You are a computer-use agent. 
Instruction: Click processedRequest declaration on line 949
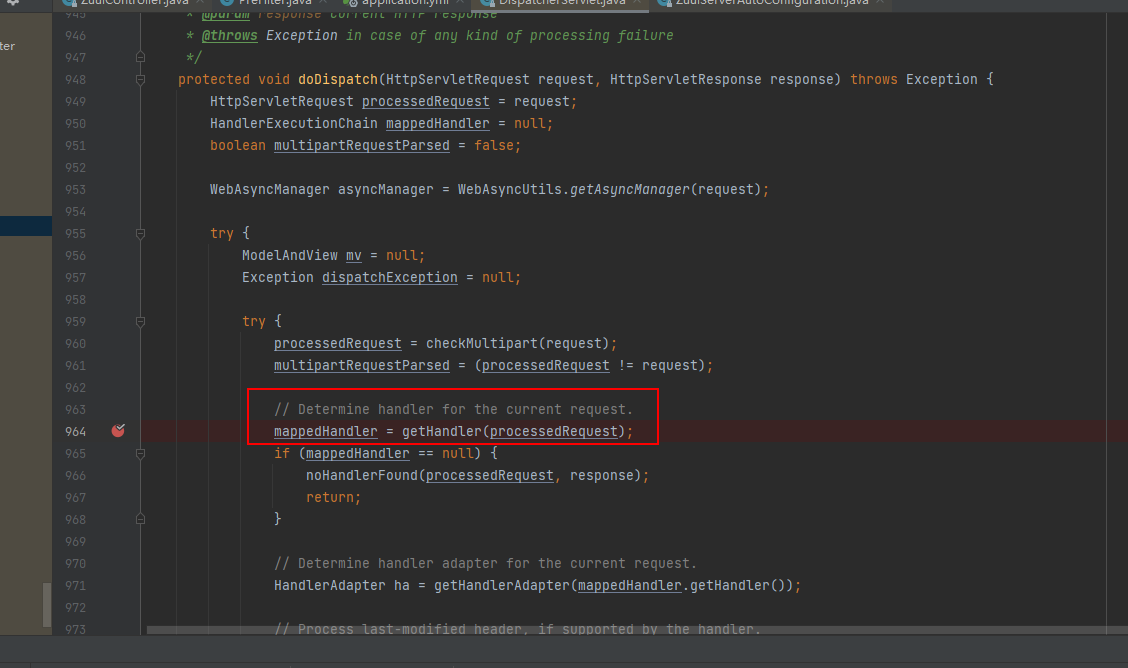pos(425,101)
